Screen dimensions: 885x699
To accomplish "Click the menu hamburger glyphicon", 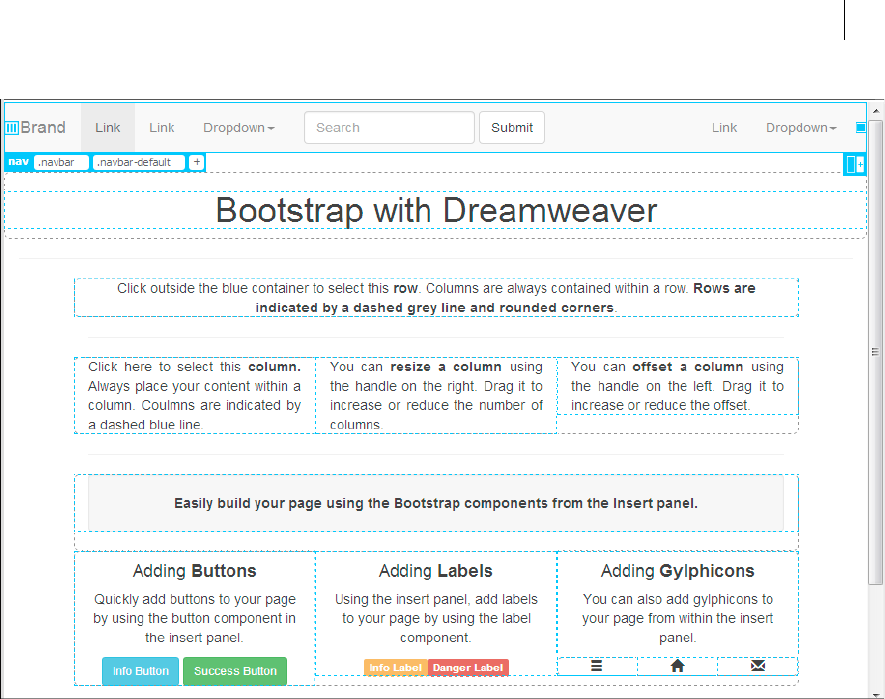I will pyautogui.click(x=596, y=666).
